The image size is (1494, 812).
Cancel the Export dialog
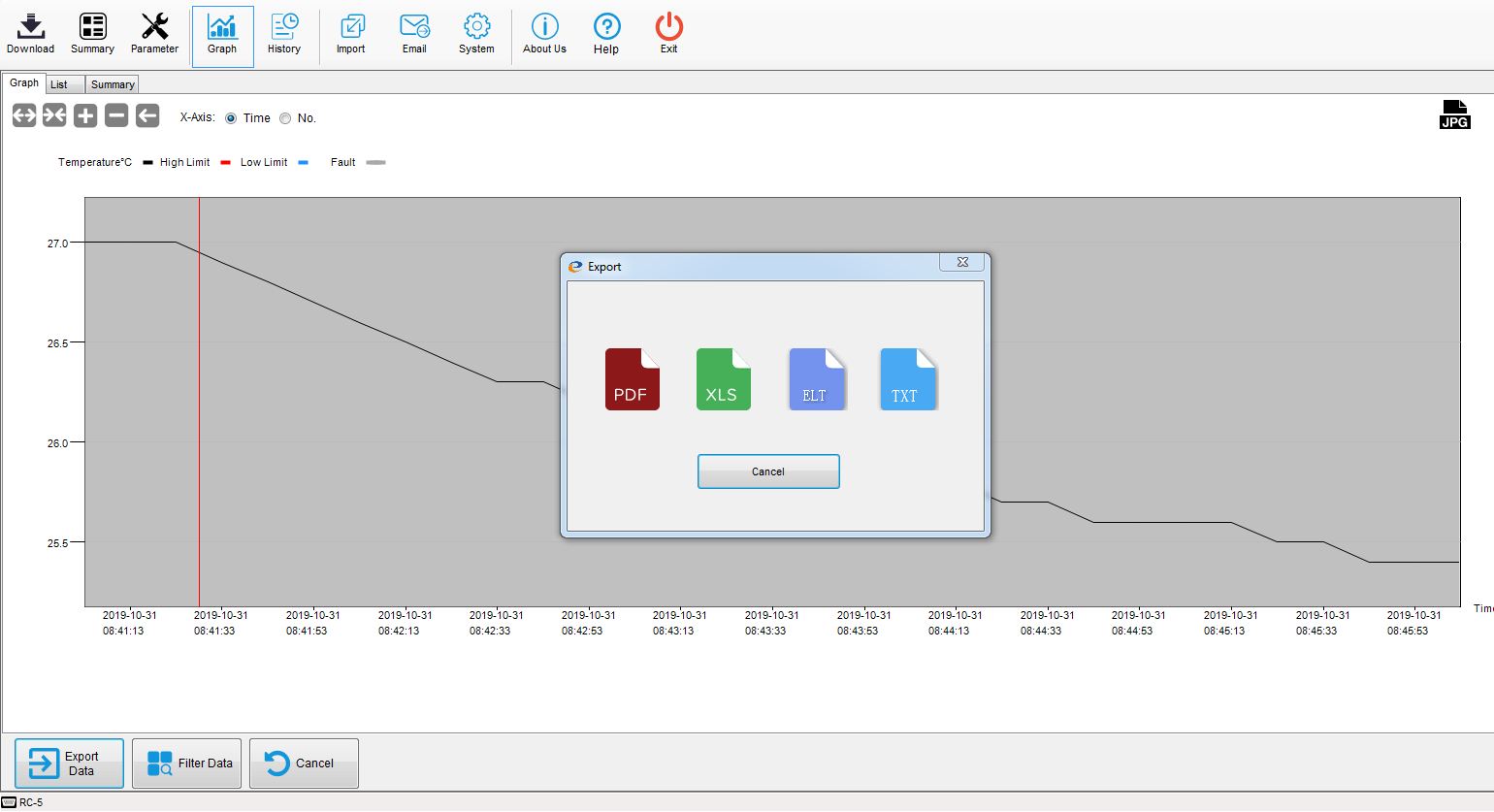(767, 471)
